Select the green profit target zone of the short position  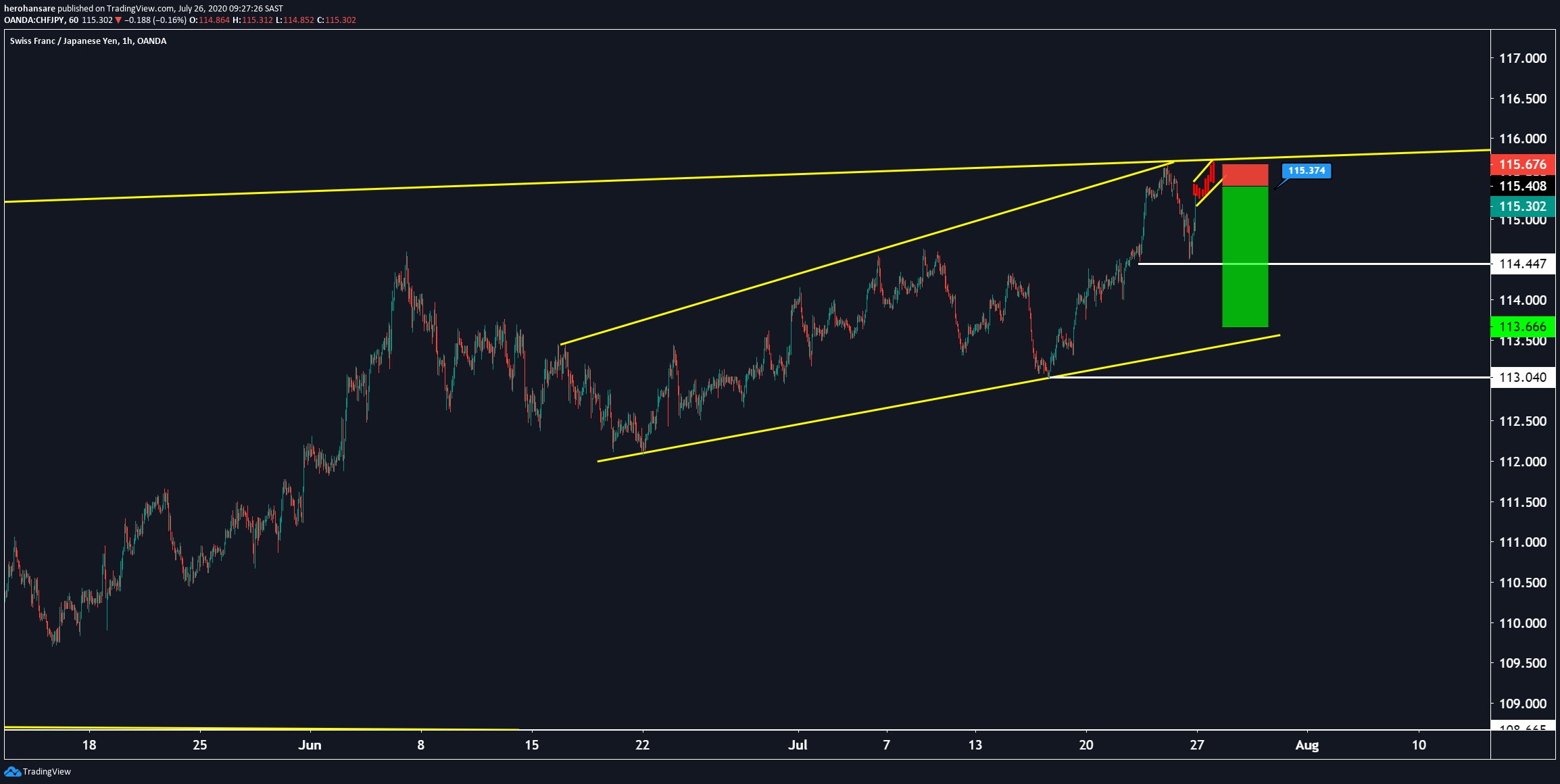(1245, 257)
